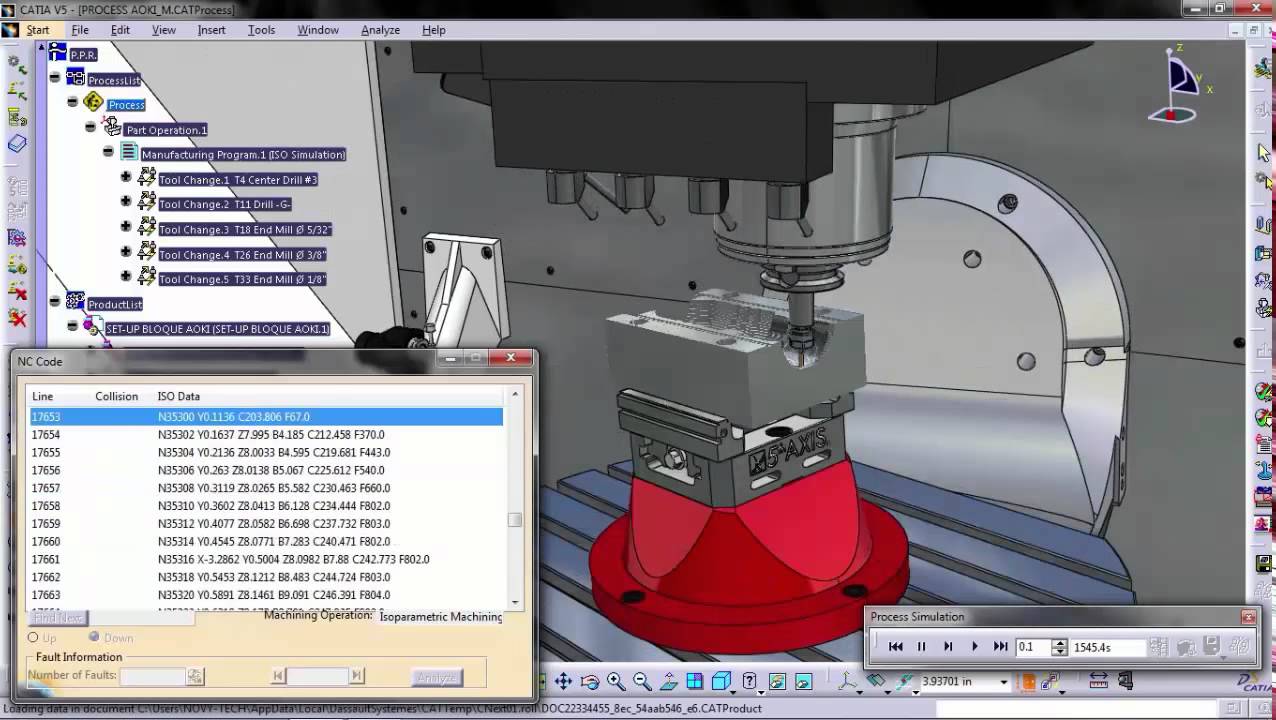Click the simulation step size field 0.1

tap(1034, 647)
